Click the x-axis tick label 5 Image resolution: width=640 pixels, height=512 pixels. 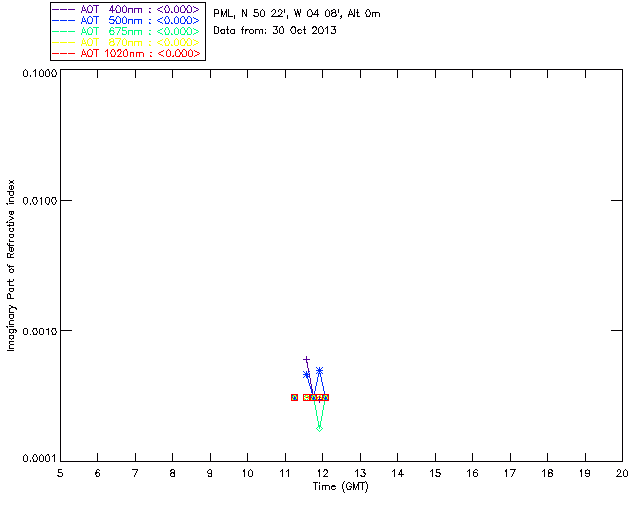tap(60, 473)
